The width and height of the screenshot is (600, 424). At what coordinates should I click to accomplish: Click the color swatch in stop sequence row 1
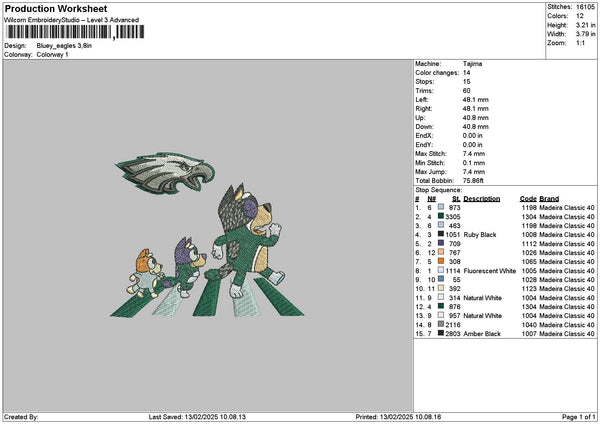pyautogui.click(x=441, y=207)
